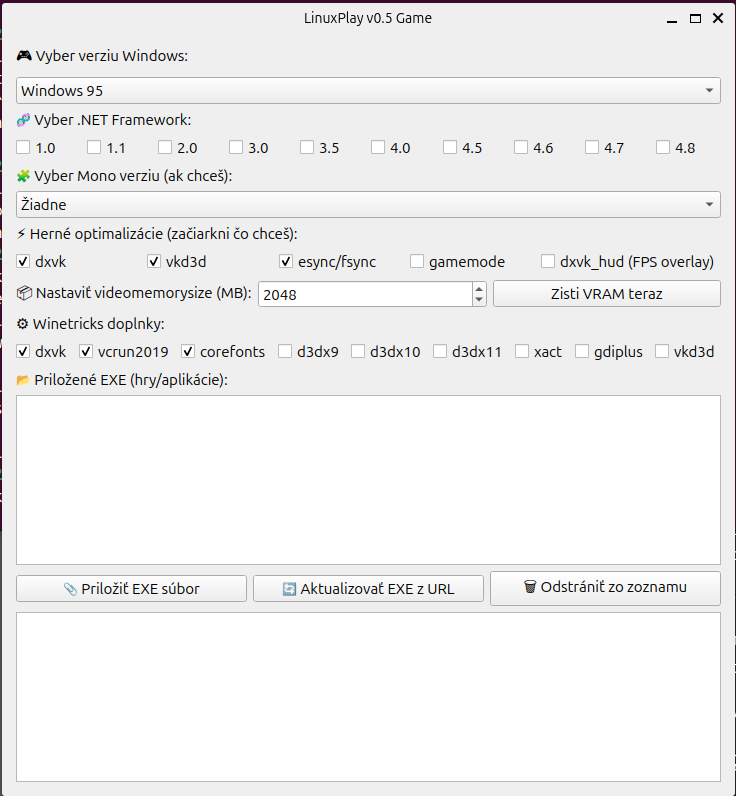Expand the Žiadne Mono version dropdown
This screenshot has width=736, height=796.
coord(369,205)
